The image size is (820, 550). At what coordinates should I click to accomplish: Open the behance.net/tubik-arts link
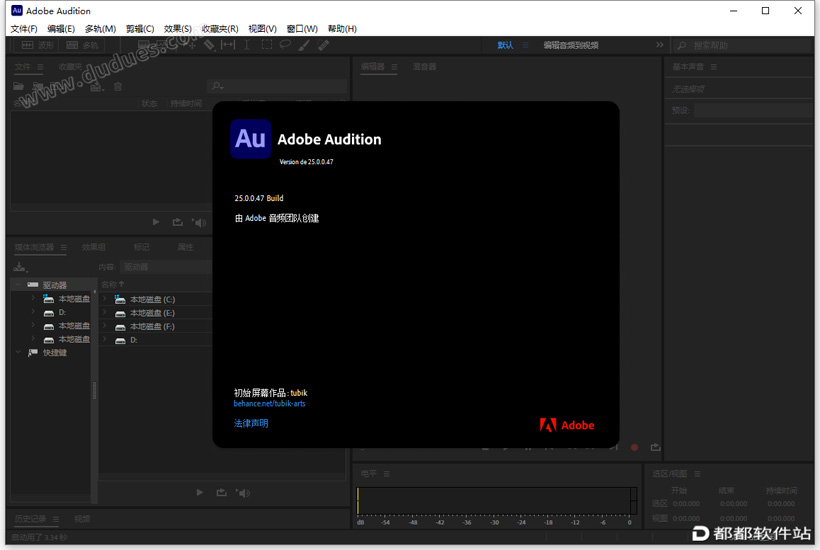click(x=269, y=404)
